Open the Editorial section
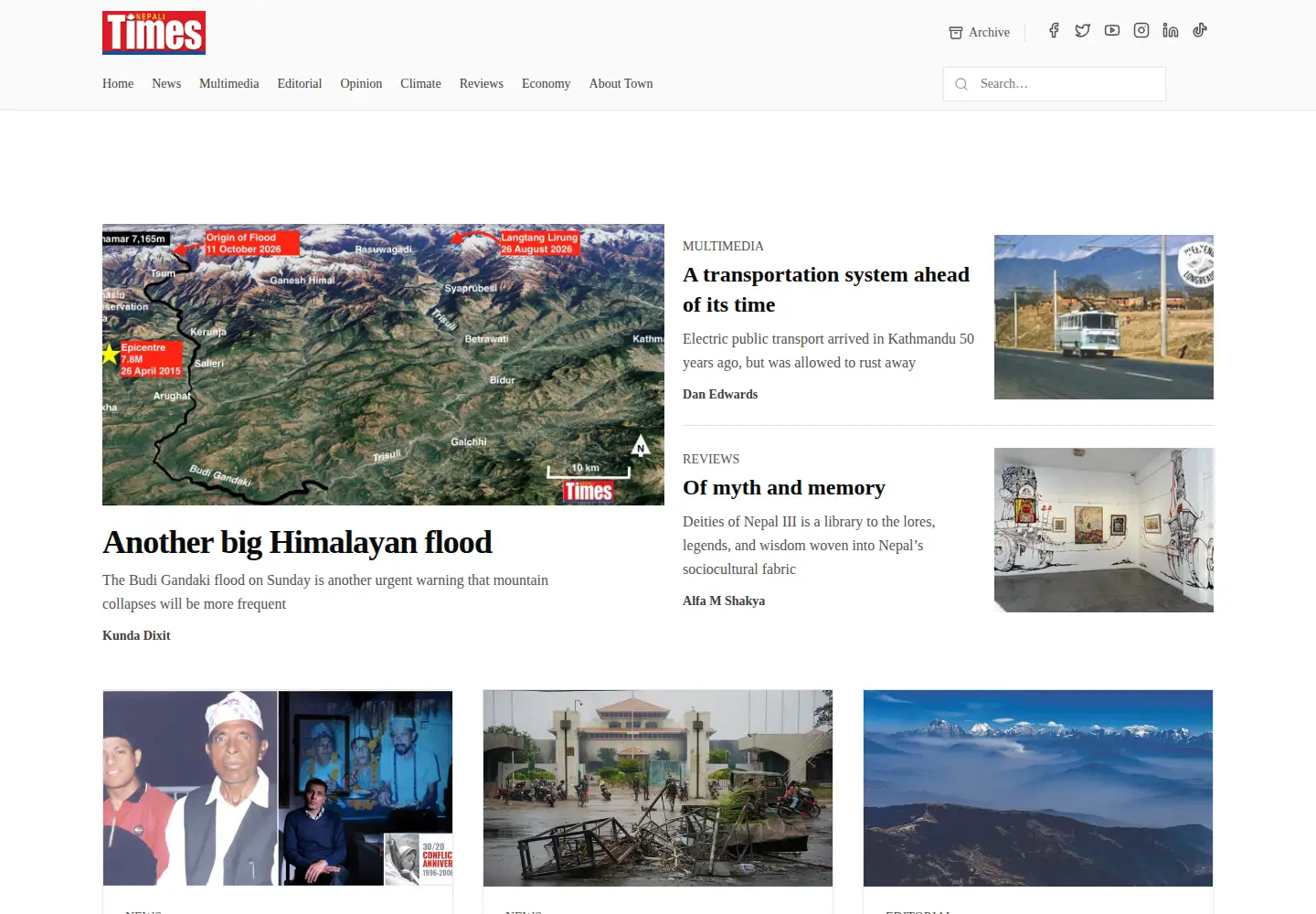 tap(300, 83)
